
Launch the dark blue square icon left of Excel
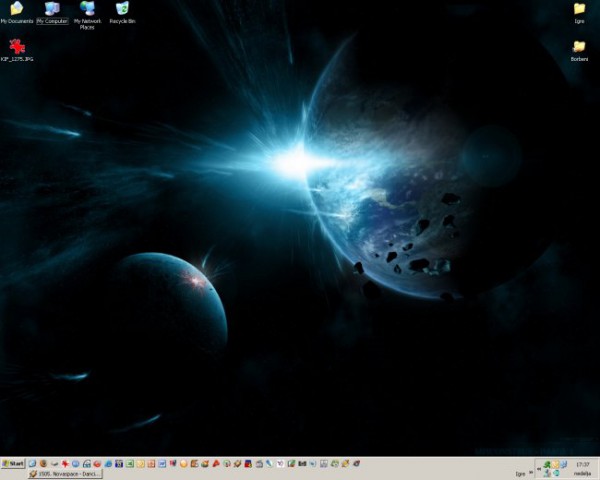click(119, 464)
